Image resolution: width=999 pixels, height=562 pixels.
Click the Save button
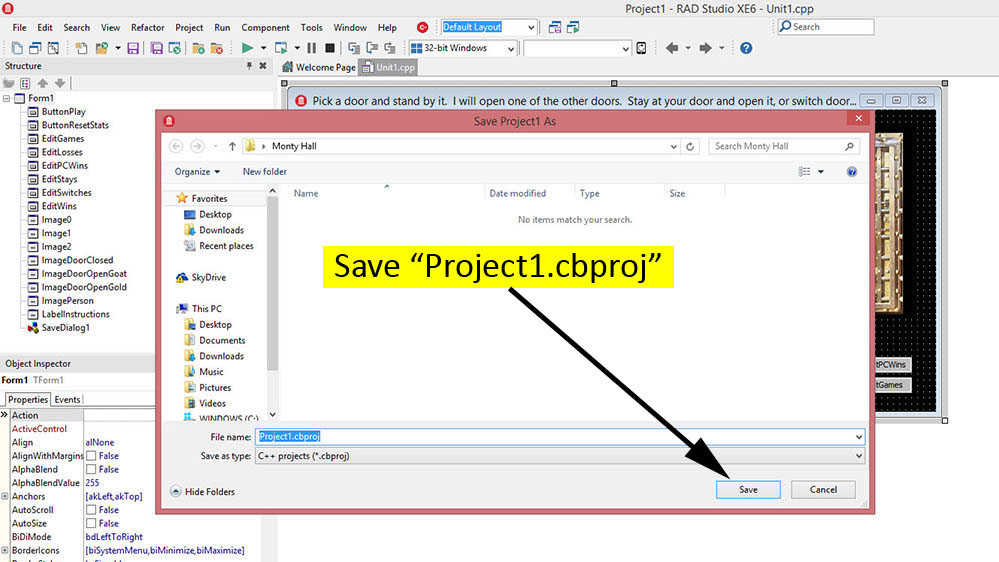click(x=748, y=489)
